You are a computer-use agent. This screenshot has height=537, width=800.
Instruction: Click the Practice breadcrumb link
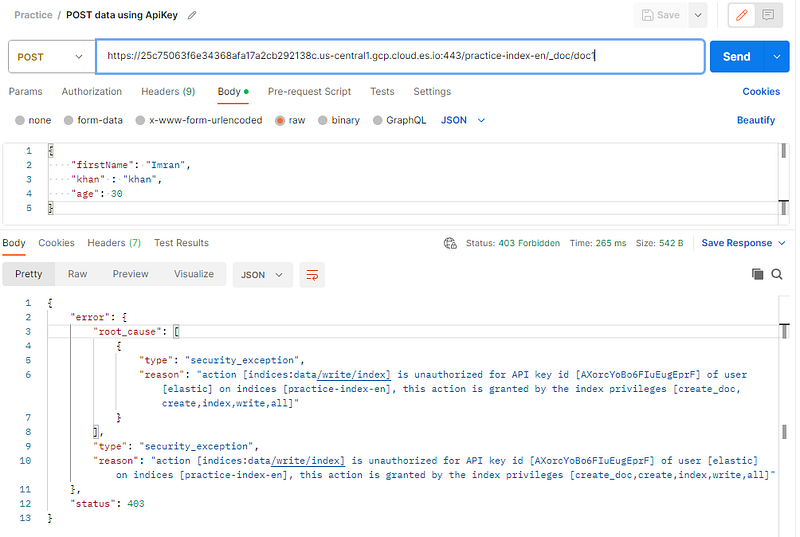click(33, 15)
